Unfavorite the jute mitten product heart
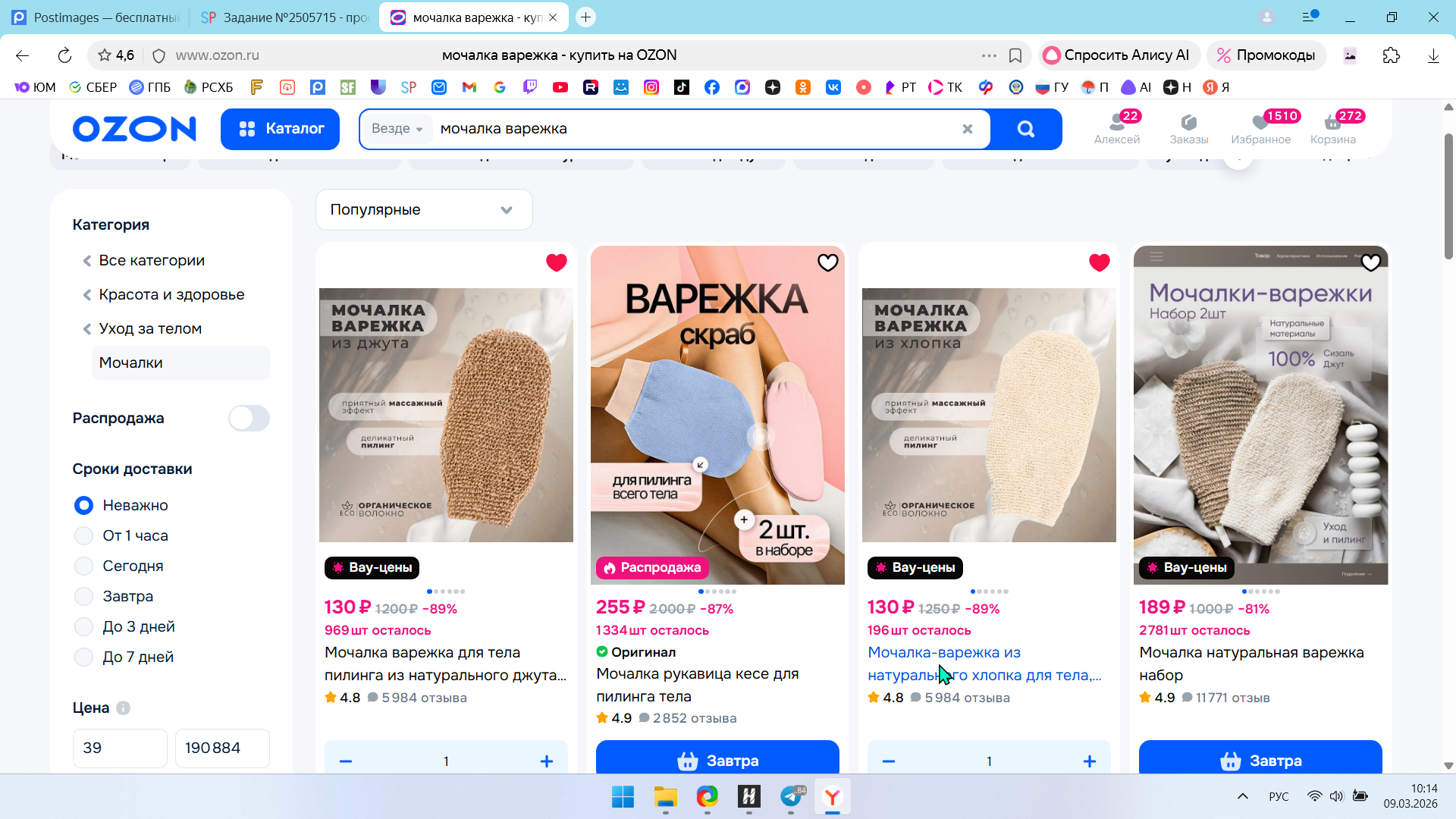 [557, 262]
